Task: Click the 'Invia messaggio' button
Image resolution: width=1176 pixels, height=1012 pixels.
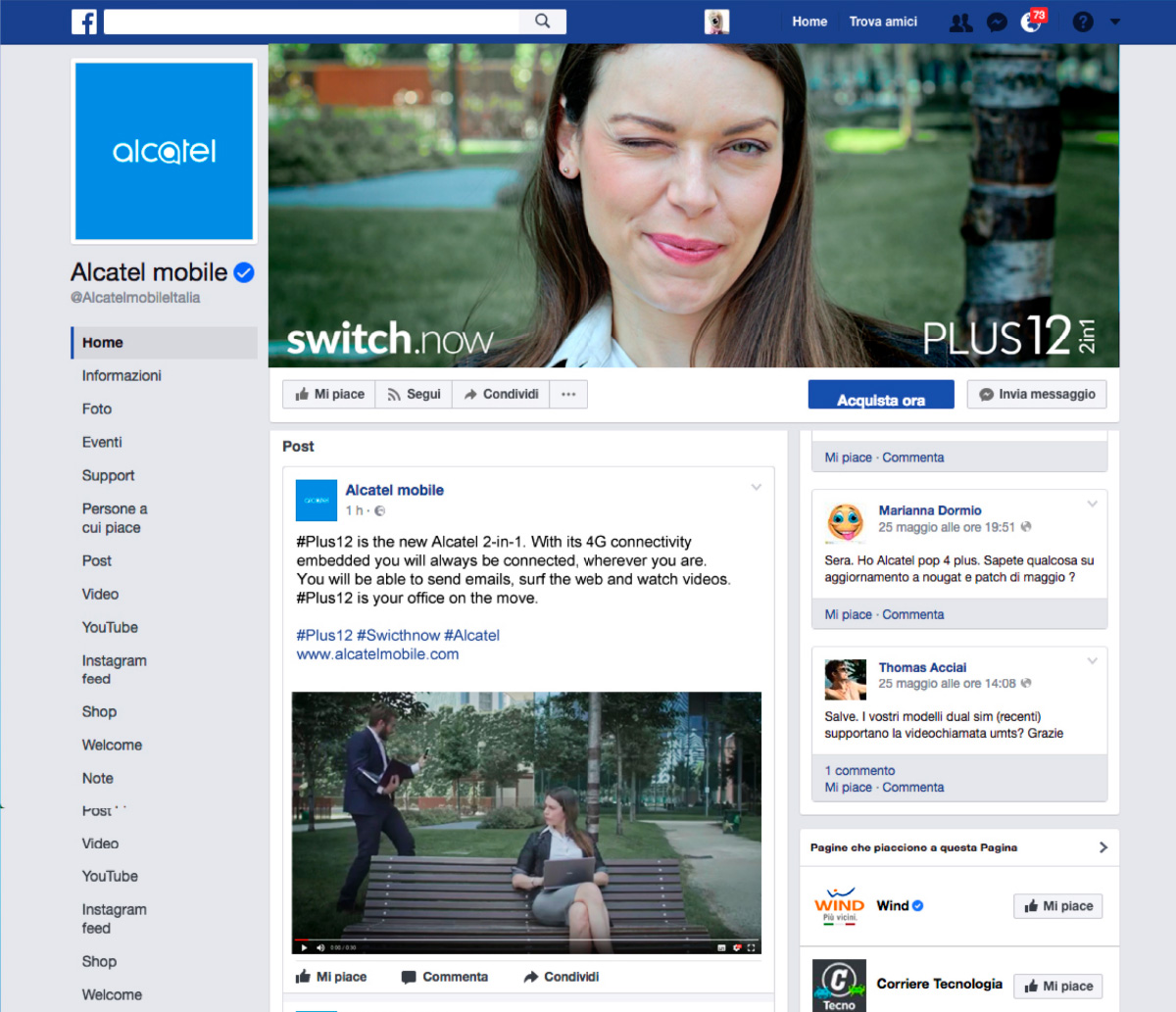Action: pos(1037,394)
